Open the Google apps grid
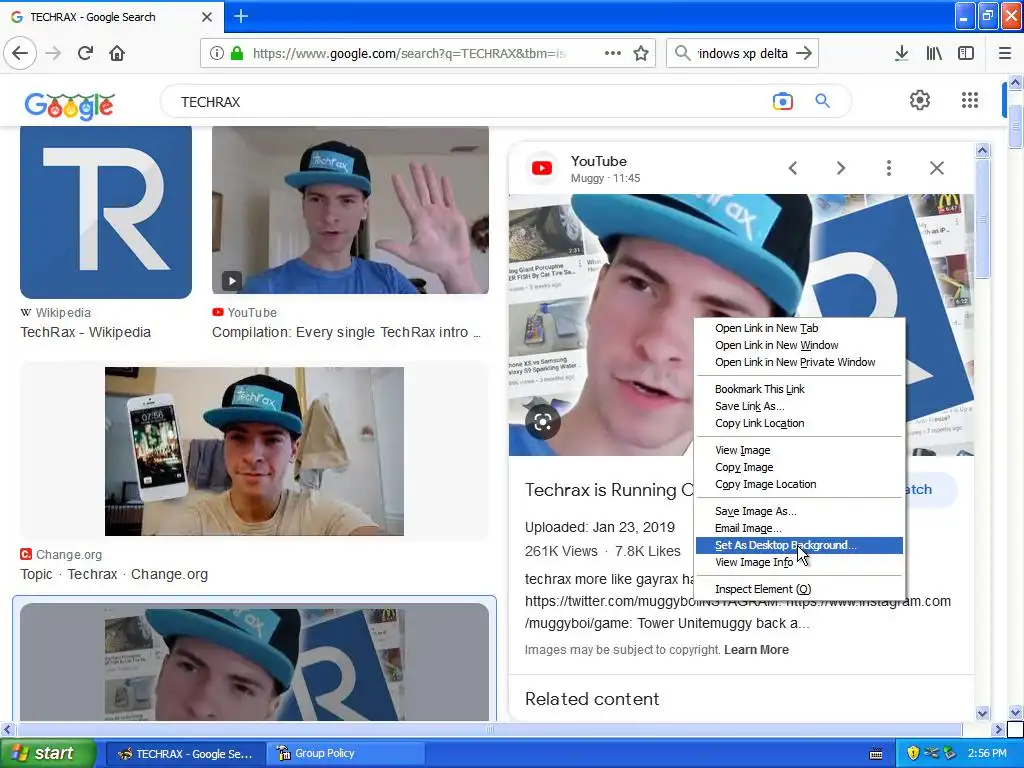The width and height of the screenshot is (1024, 768). pyautogui.click(x=970, y=100)
